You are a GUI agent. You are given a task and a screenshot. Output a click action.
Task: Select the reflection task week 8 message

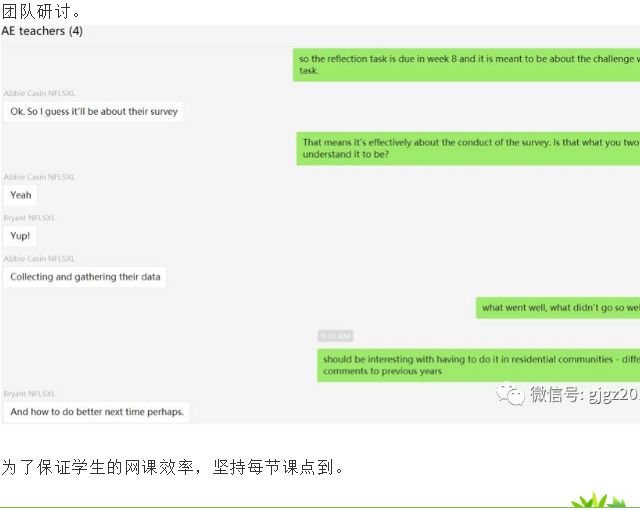tap(466, 65)
